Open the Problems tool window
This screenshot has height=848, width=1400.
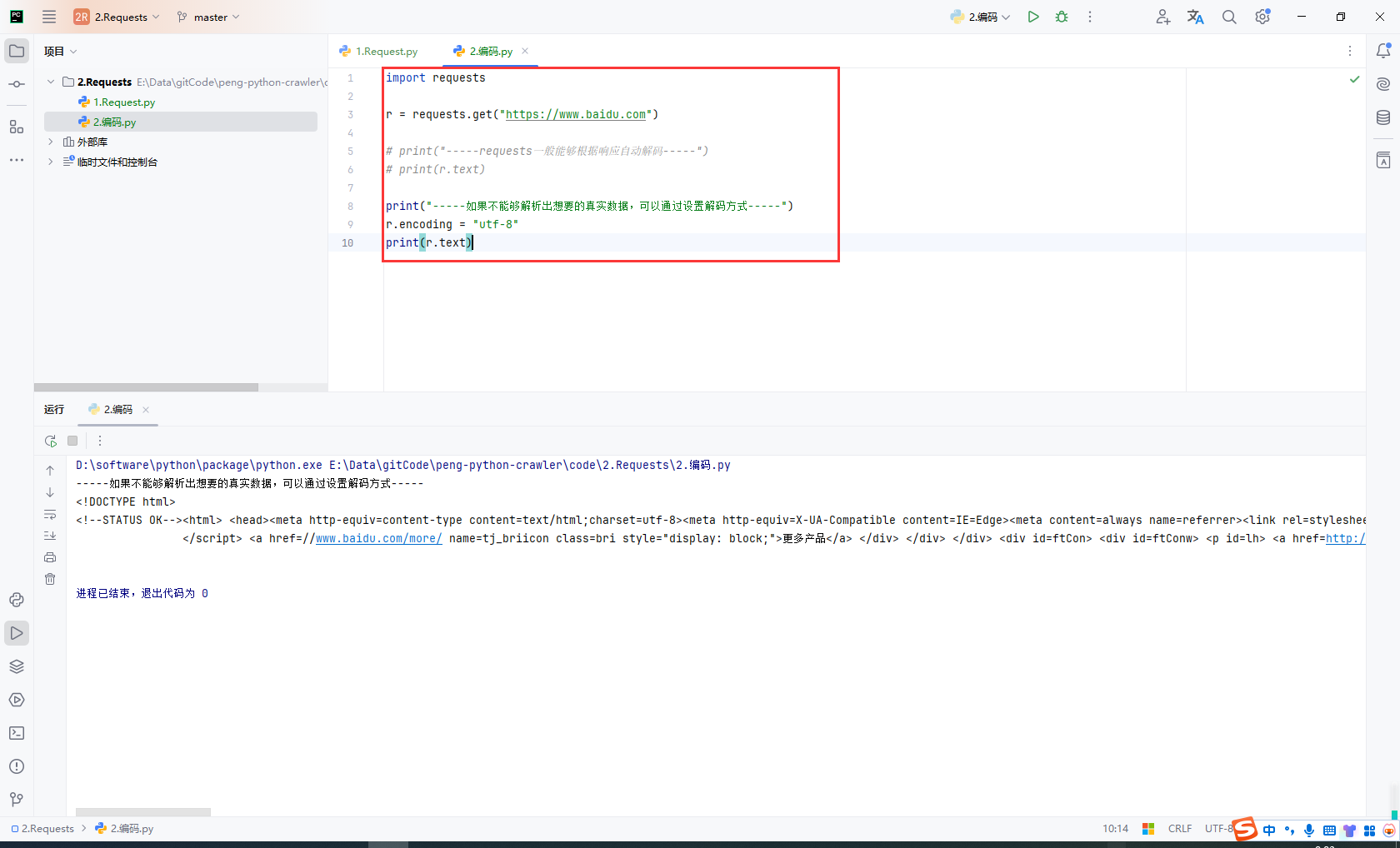[x=17, y=766]
